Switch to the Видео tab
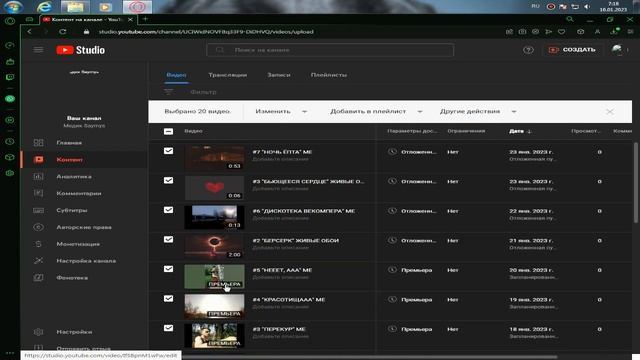Image resolution: width=640 pixels, height=360 pixels. [176, 75]
